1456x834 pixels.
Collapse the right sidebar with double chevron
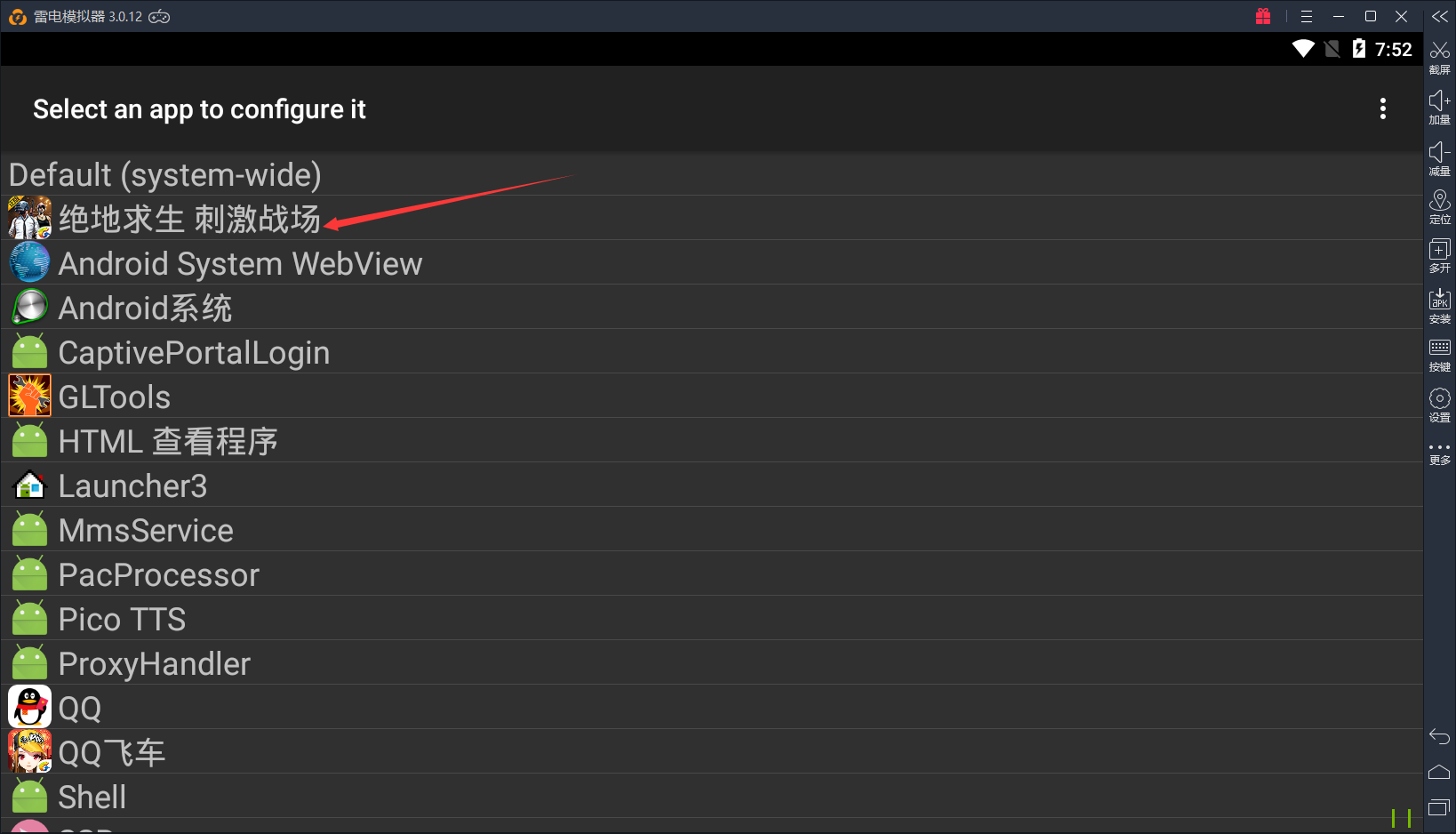point(1439,17)
